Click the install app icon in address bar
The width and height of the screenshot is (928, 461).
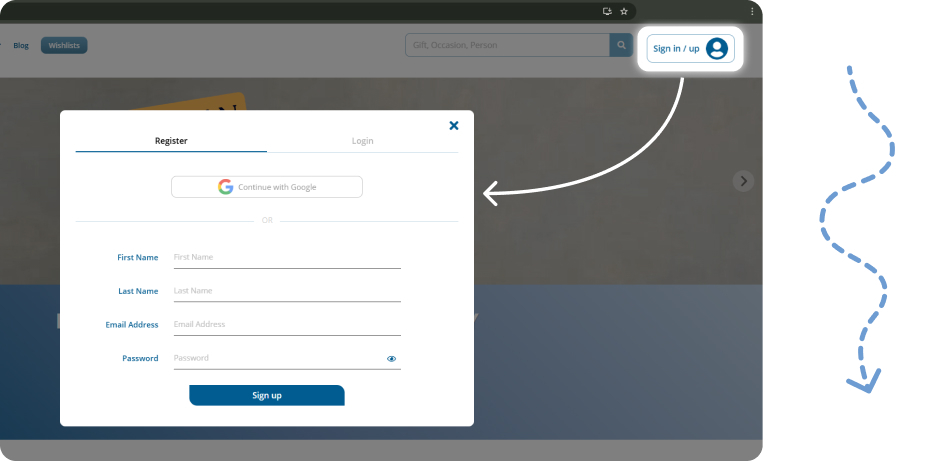pos(607,11)
